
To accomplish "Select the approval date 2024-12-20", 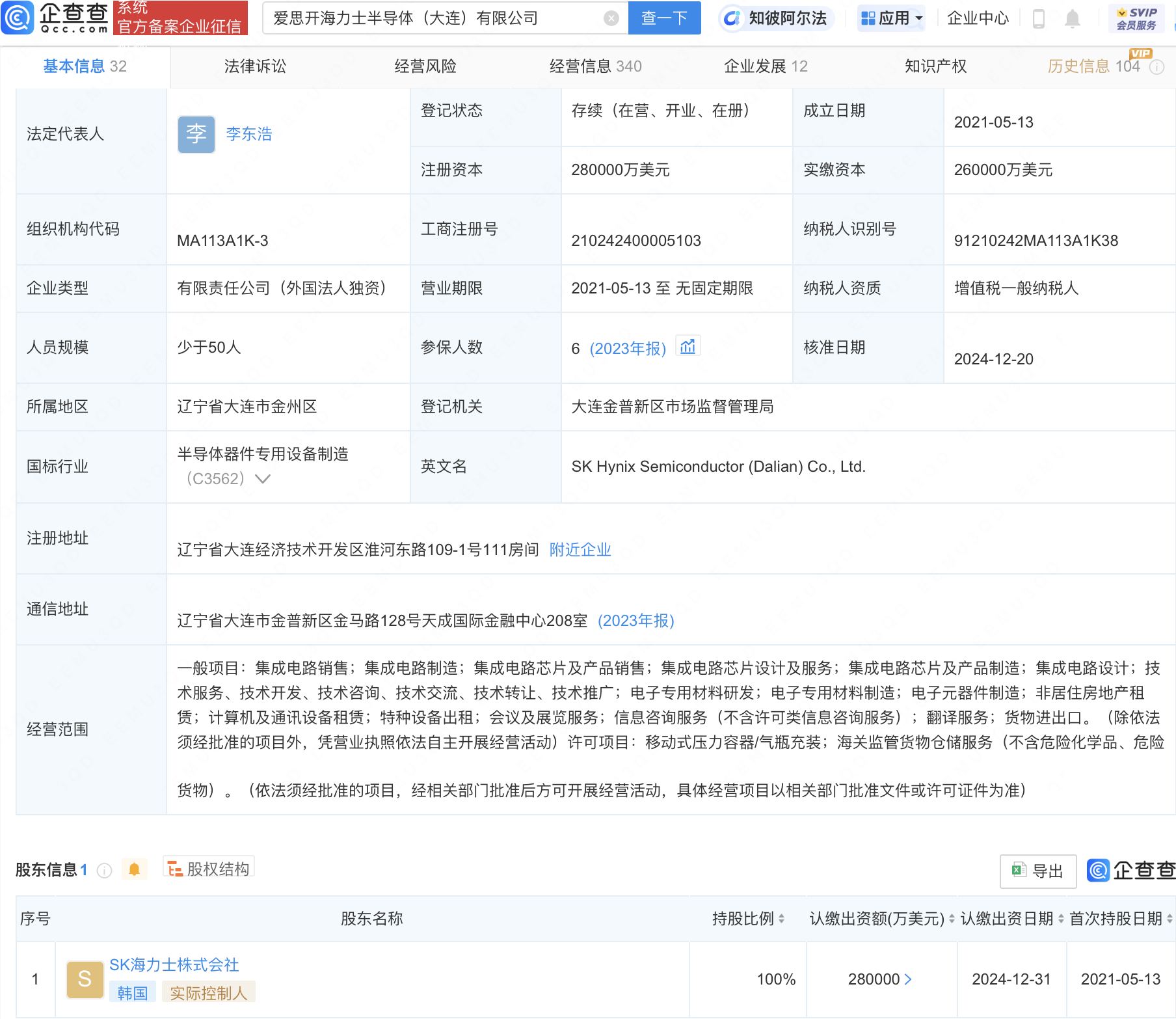I will (x=993, y=359).
